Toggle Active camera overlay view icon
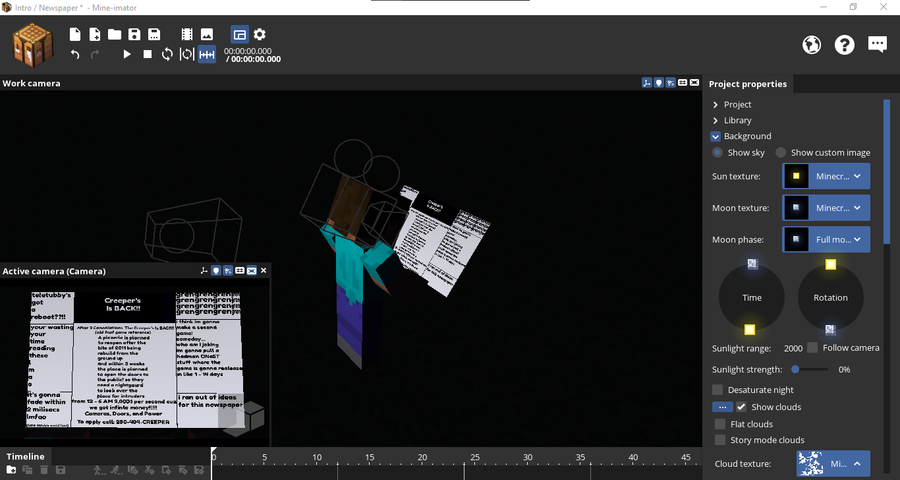Screen dimensions: 900x480 point(251,270)
